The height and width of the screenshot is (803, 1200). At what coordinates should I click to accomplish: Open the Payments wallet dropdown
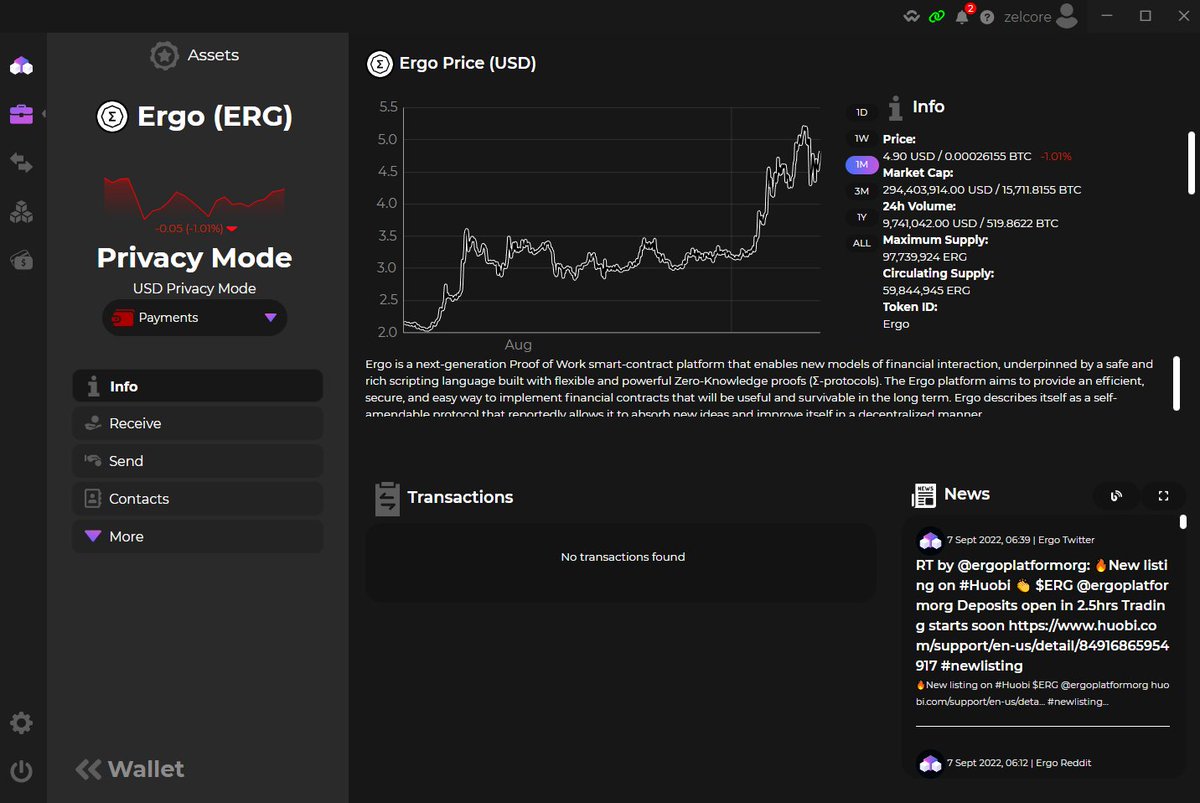click(194, 318)
